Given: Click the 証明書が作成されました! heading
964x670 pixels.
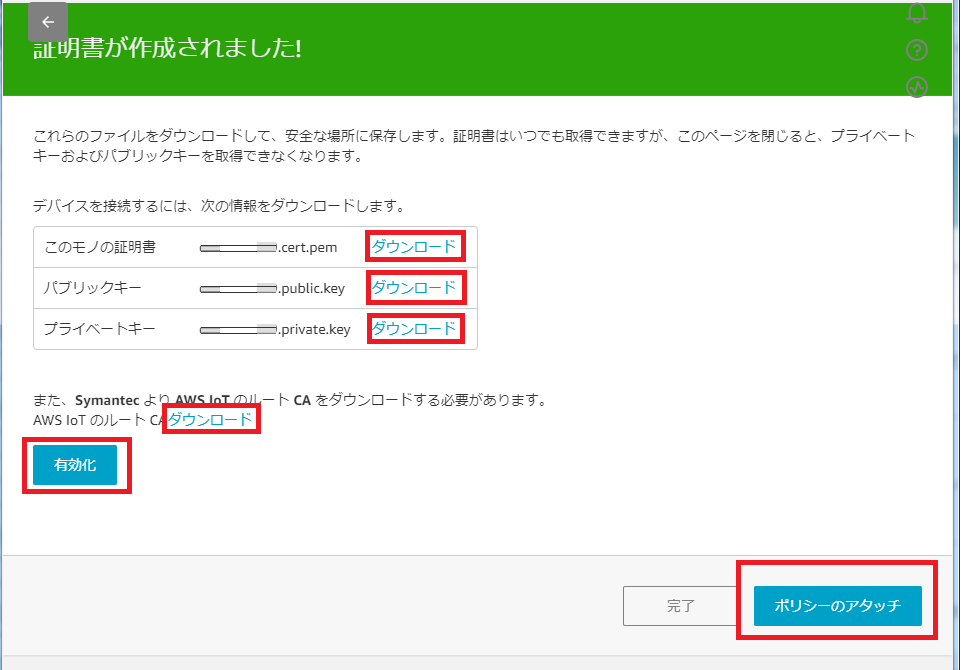Looking at the screenshot, I should 168,49.
